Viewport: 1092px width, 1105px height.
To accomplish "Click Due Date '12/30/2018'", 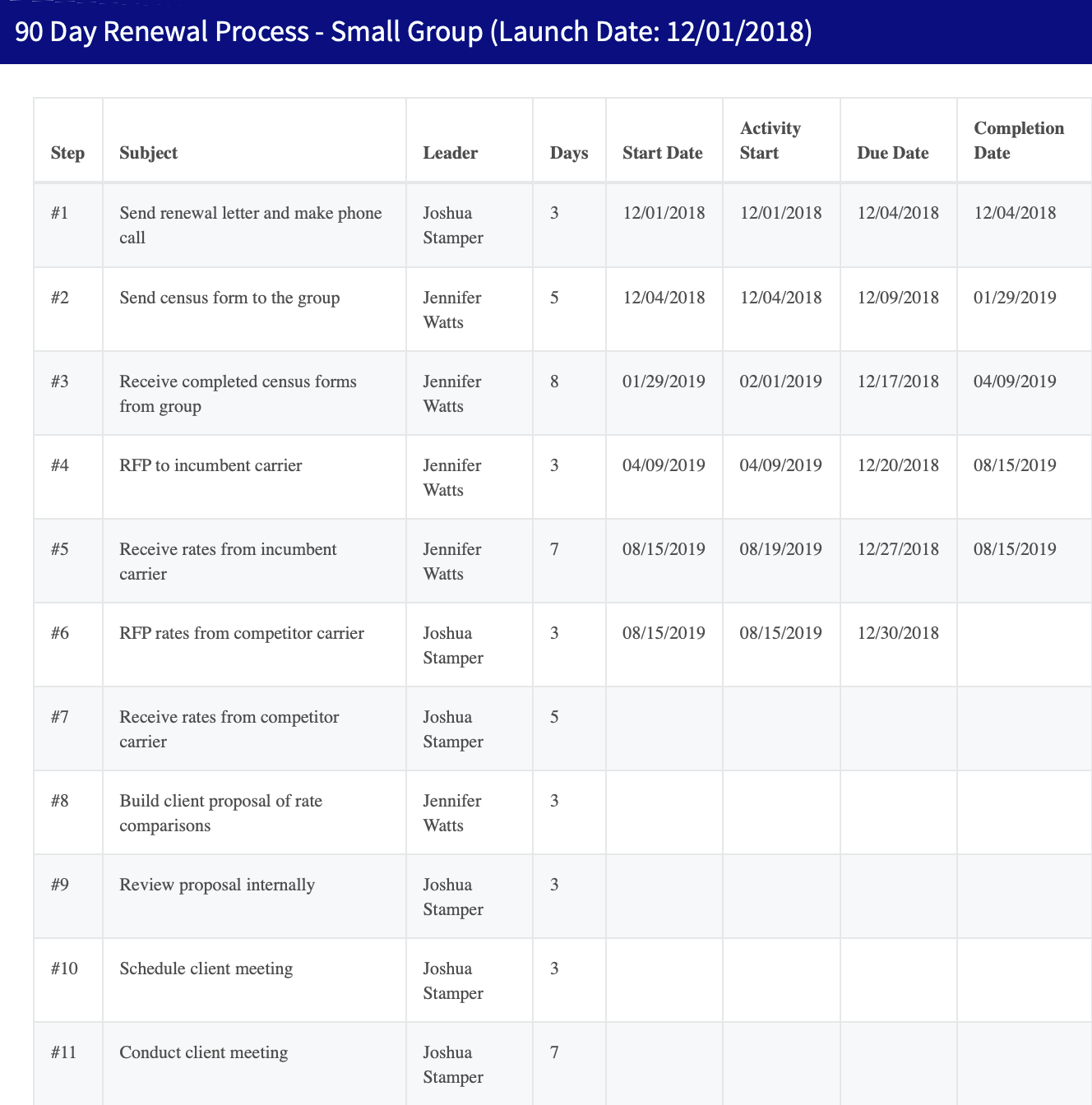I will (898, 633).
